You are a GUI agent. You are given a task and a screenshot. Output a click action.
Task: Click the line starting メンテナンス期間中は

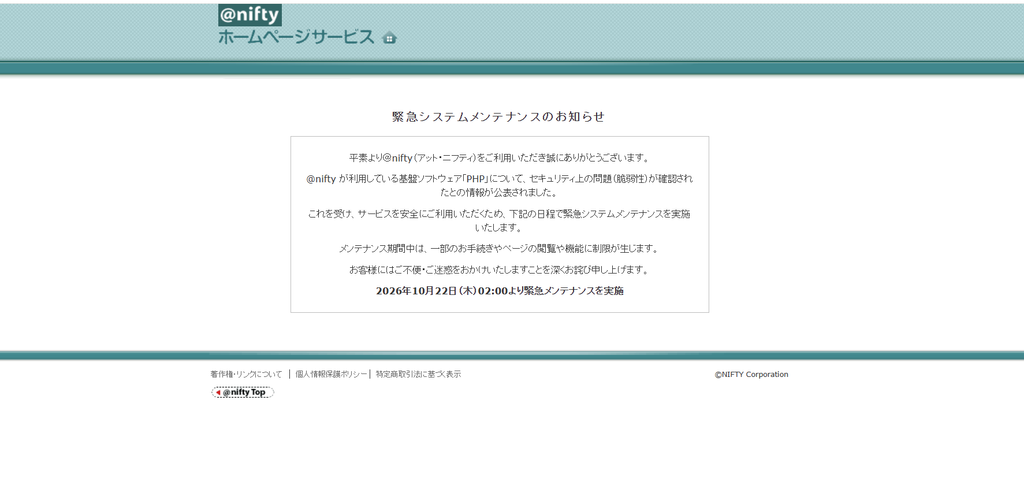500,249
